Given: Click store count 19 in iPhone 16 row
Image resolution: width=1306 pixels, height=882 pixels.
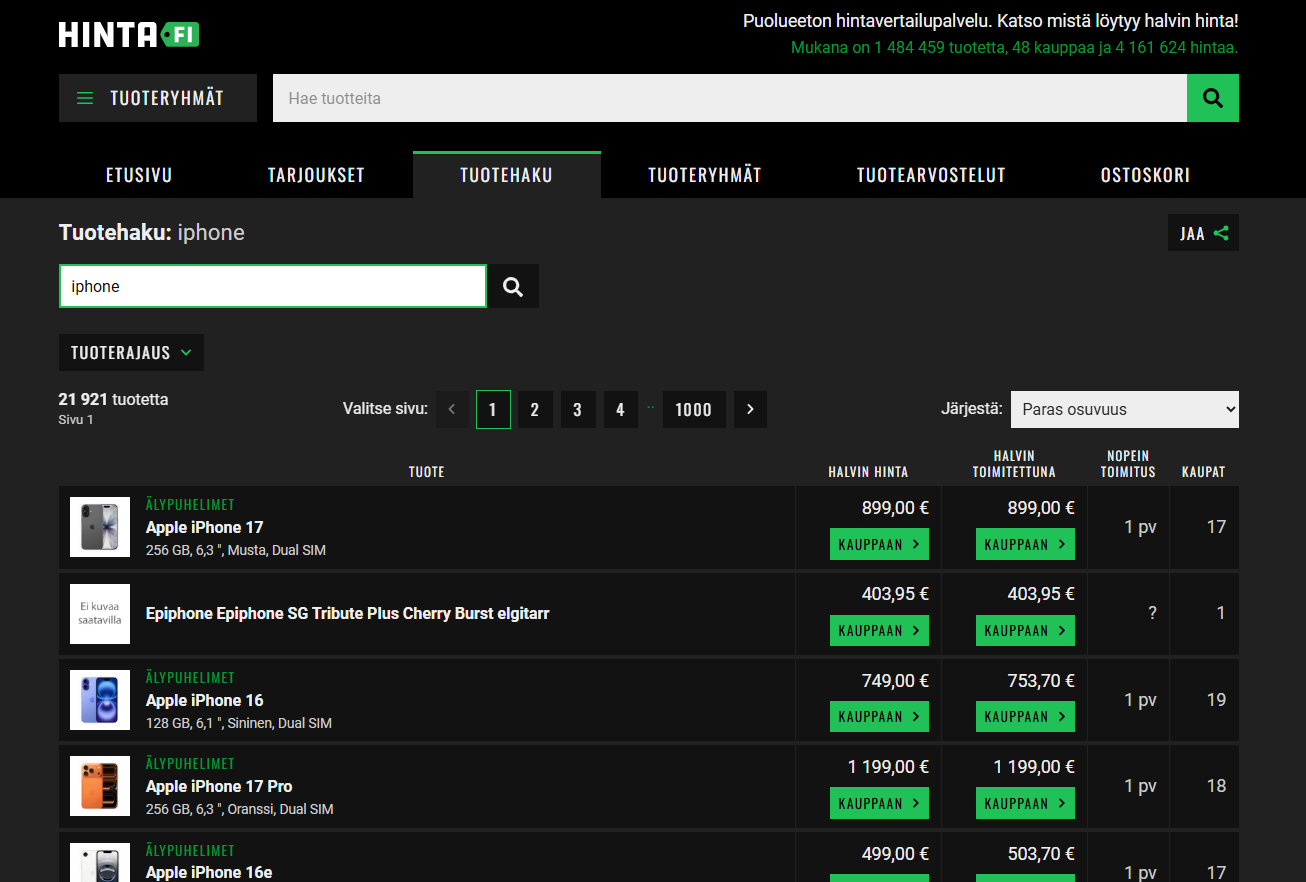Looking at the screenshot, I should click(x=1216, y=700).
